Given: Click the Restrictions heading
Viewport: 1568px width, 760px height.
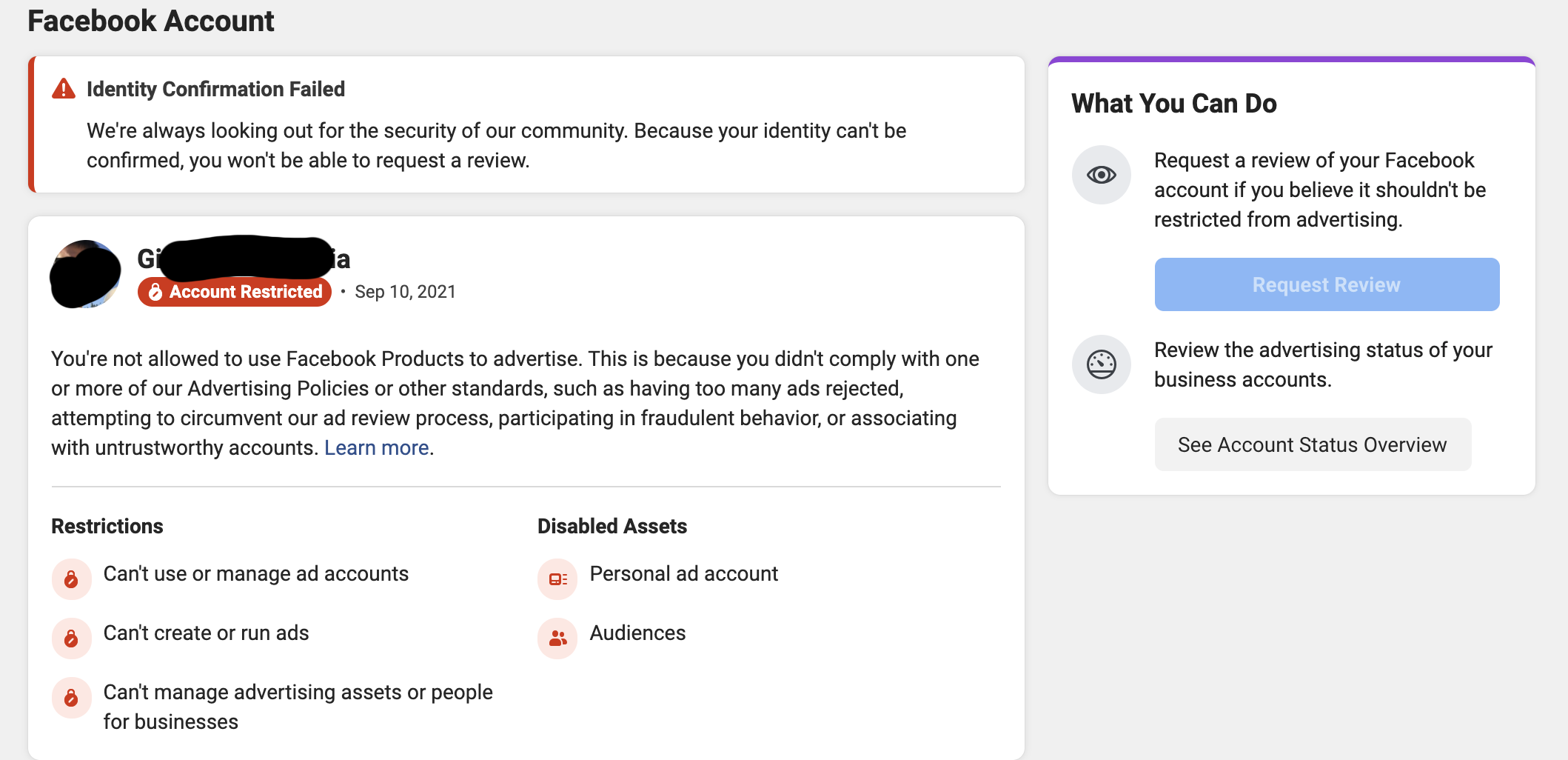Looking at the screenshot, I should click(107, 526).
